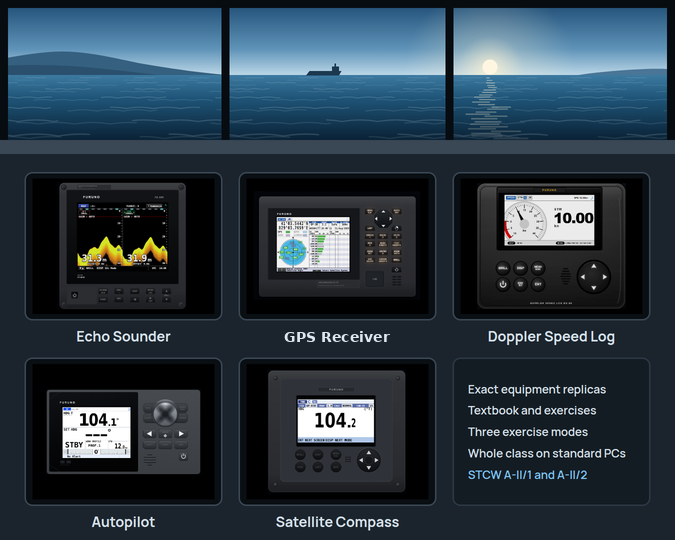
Task: Follow the STCW A-II/1 and A-II/2 link
Action: point(527,475)
